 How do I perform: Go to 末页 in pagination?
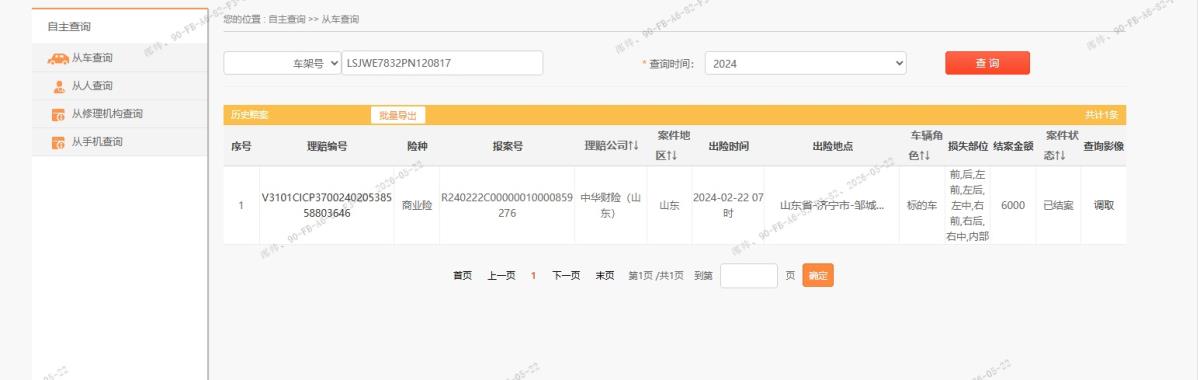click(x=605, y=275)
